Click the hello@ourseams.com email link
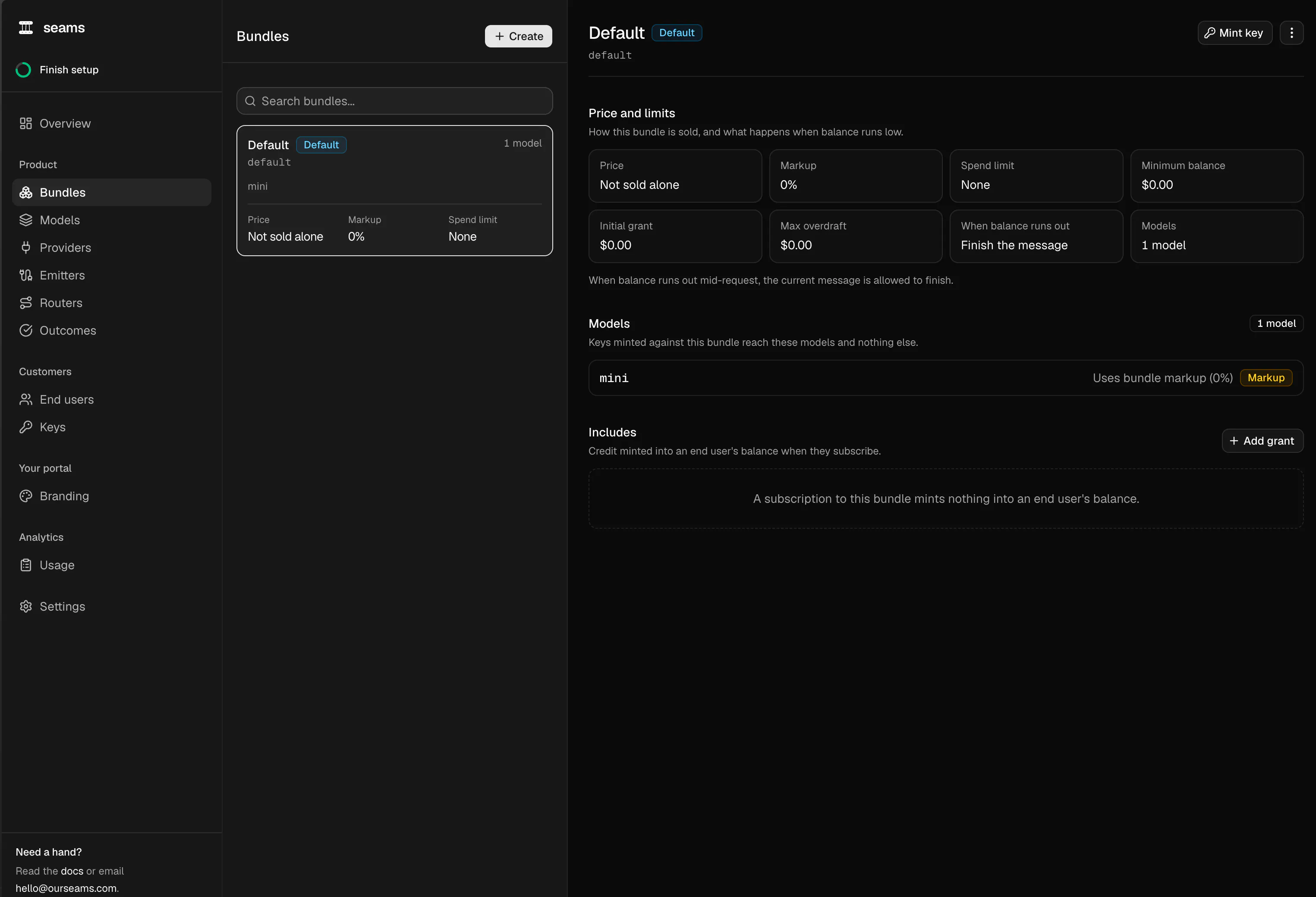The image size is (1316, 897). [x=66, y=888]
